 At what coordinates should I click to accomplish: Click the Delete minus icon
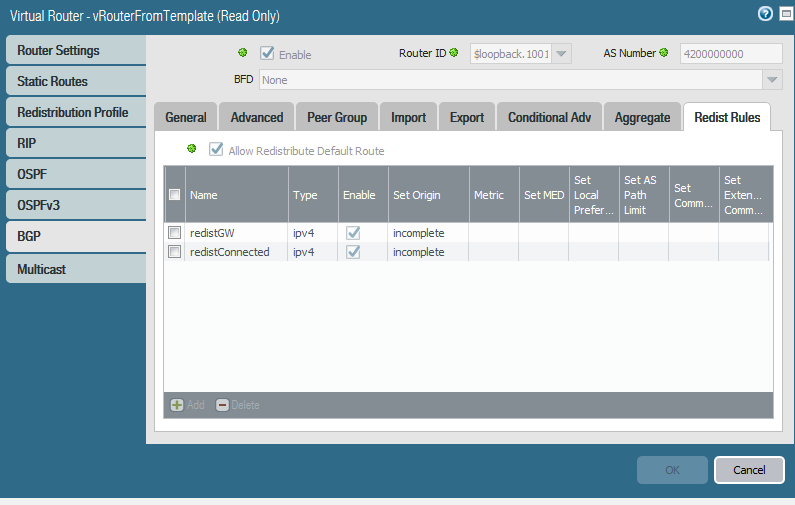pos(222,405)
